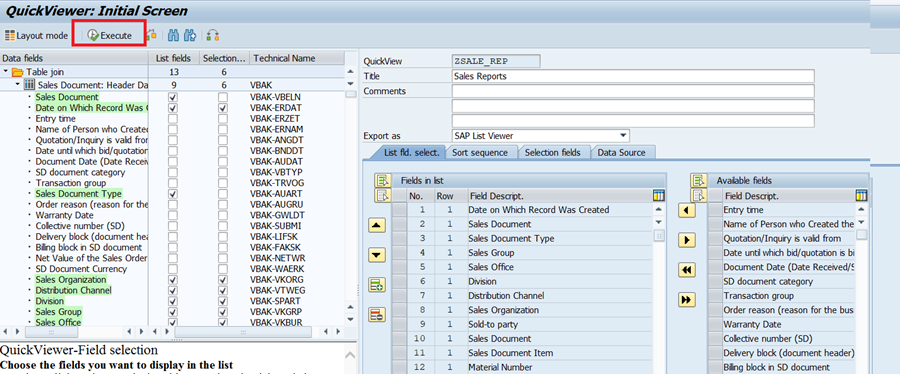Collapse the Table join folder node
This screenshot has height=374, width=900.
click(6, 72)
